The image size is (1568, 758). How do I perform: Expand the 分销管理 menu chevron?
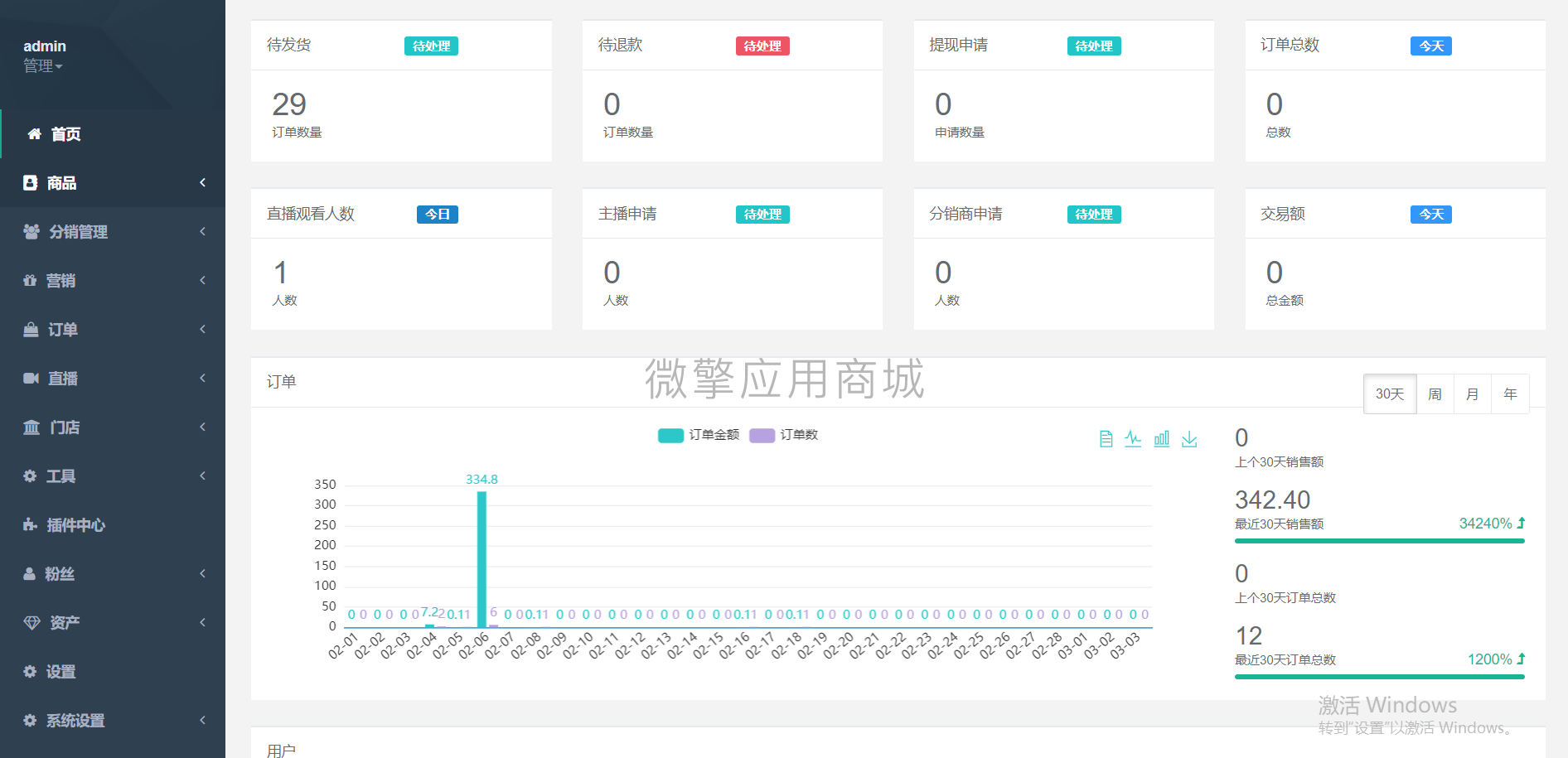(202, 232)
